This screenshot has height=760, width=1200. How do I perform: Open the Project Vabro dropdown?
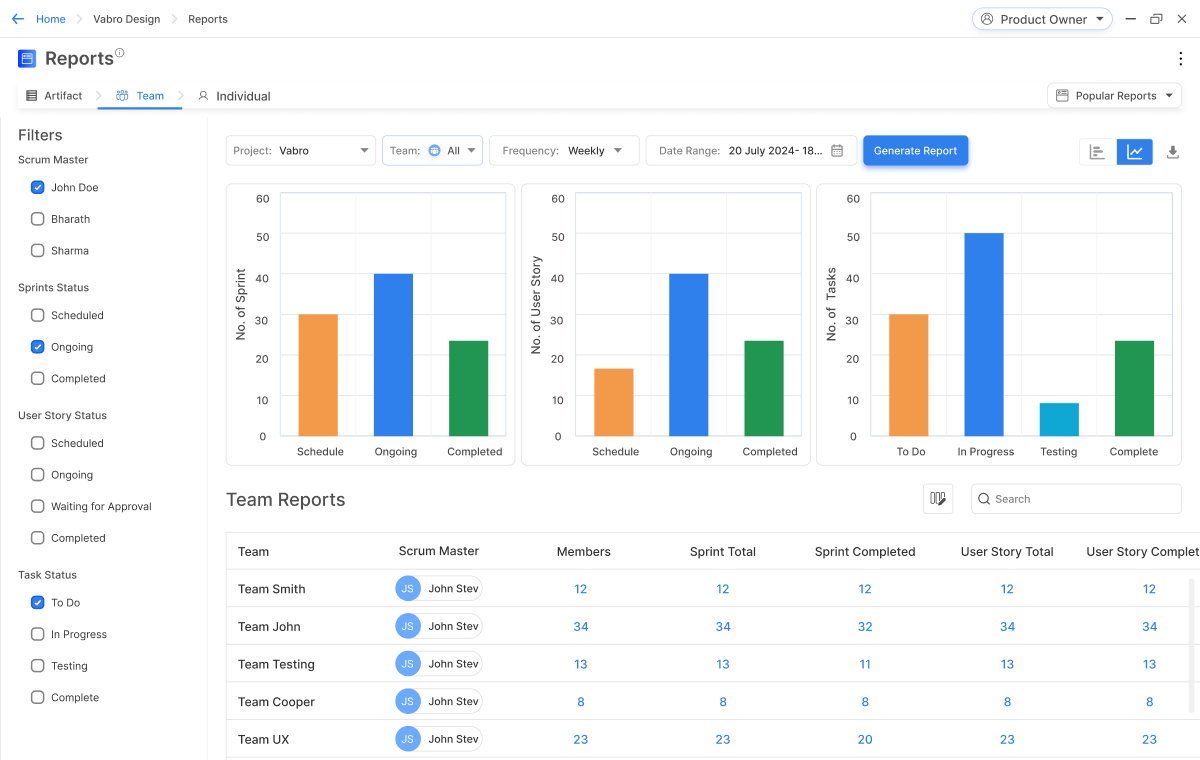(300, 151)
